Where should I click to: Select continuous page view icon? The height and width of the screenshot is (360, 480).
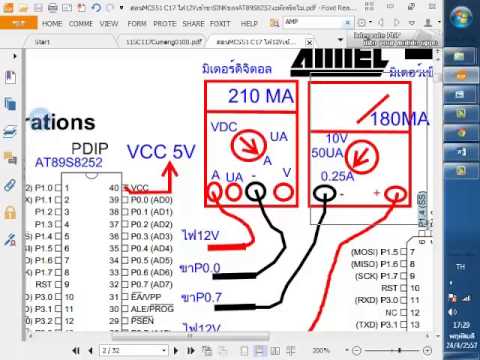[260, 351]
